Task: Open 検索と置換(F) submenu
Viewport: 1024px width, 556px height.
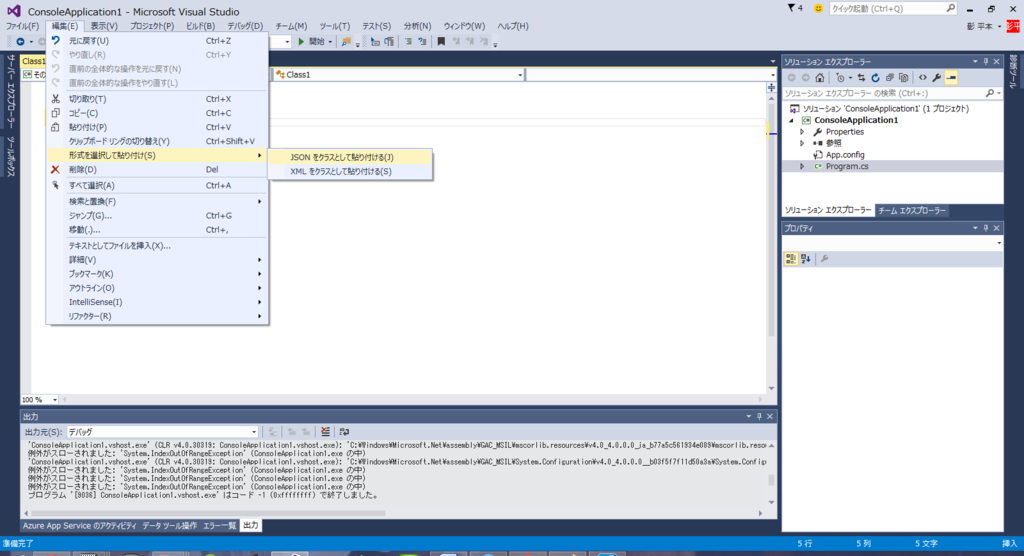Action: (157, 201)
